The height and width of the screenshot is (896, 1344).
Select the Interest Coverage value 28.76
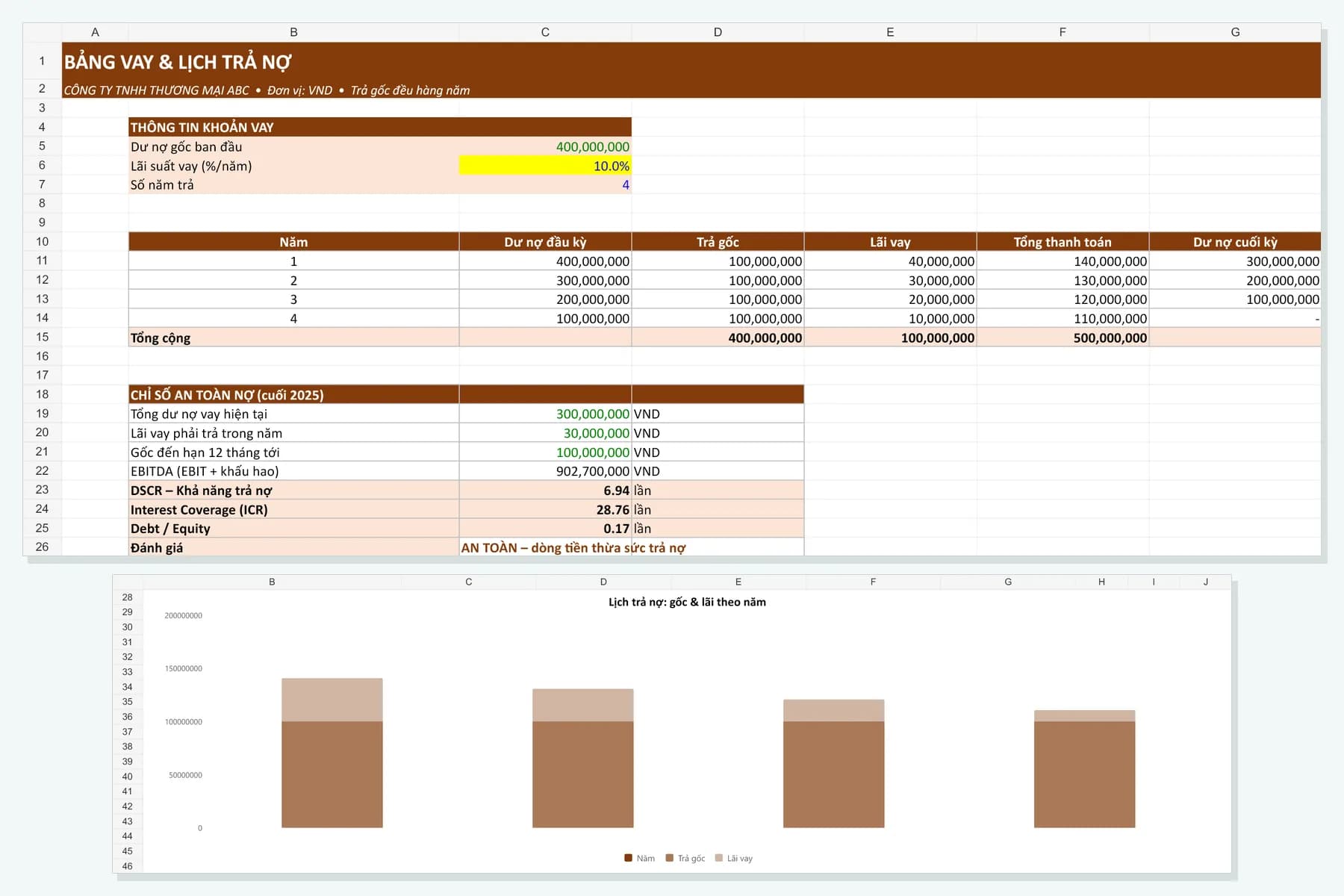click(x=545, y=509)
